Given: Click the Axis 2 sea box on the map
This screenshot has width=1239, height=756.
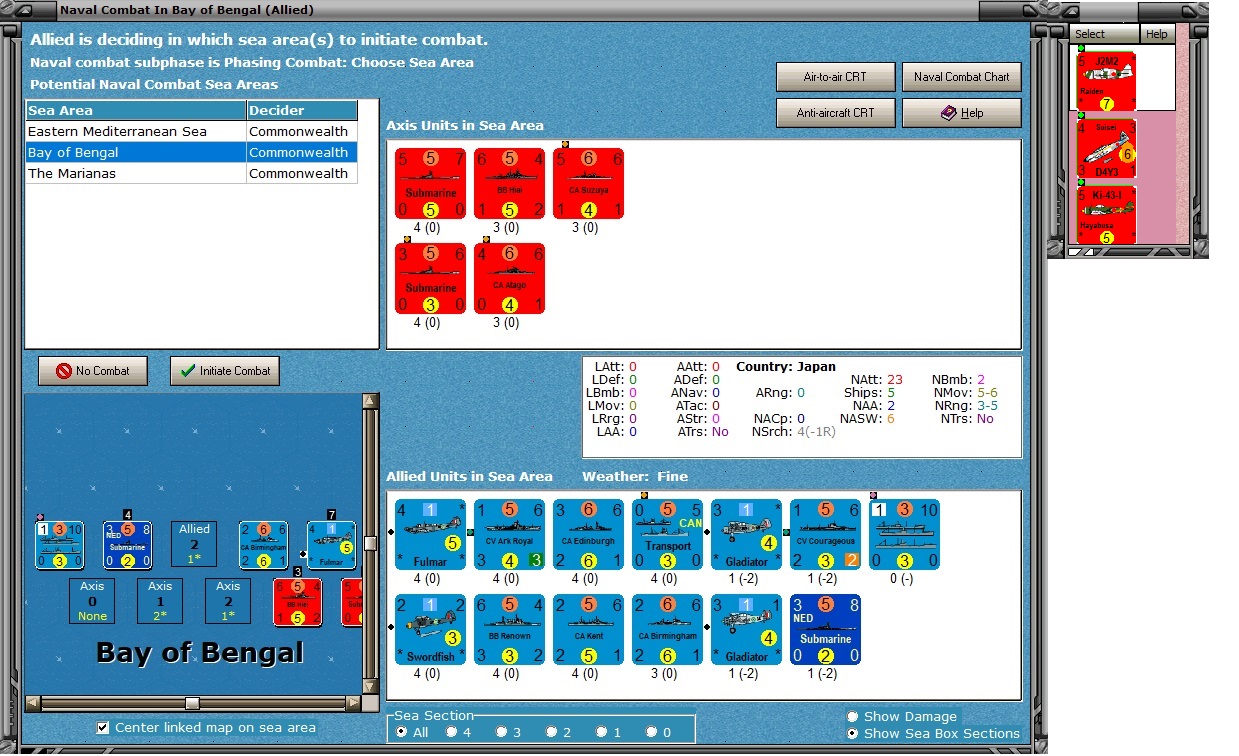Looking at the screenshot, I should 229,602.
